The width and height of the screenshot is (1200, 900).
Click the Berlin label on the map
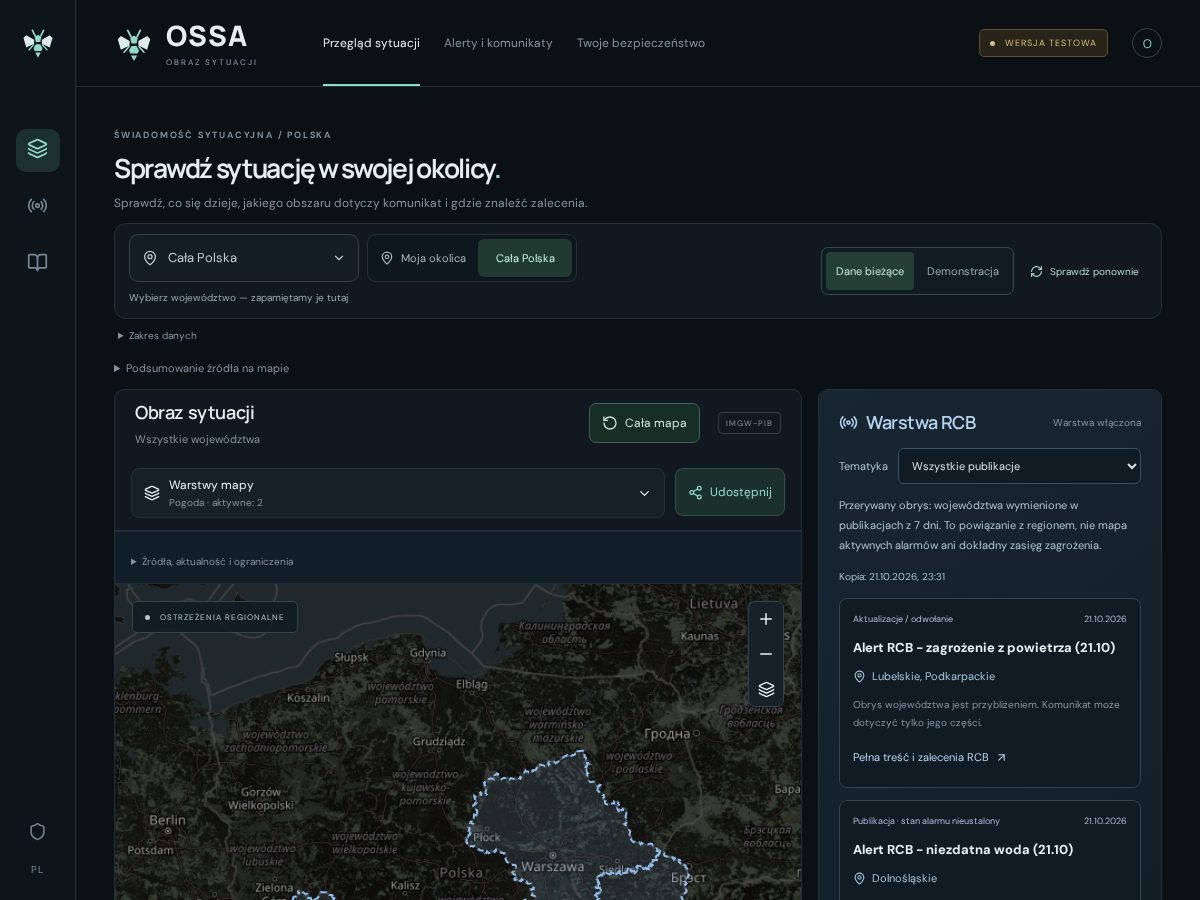[x=167, y=820]
